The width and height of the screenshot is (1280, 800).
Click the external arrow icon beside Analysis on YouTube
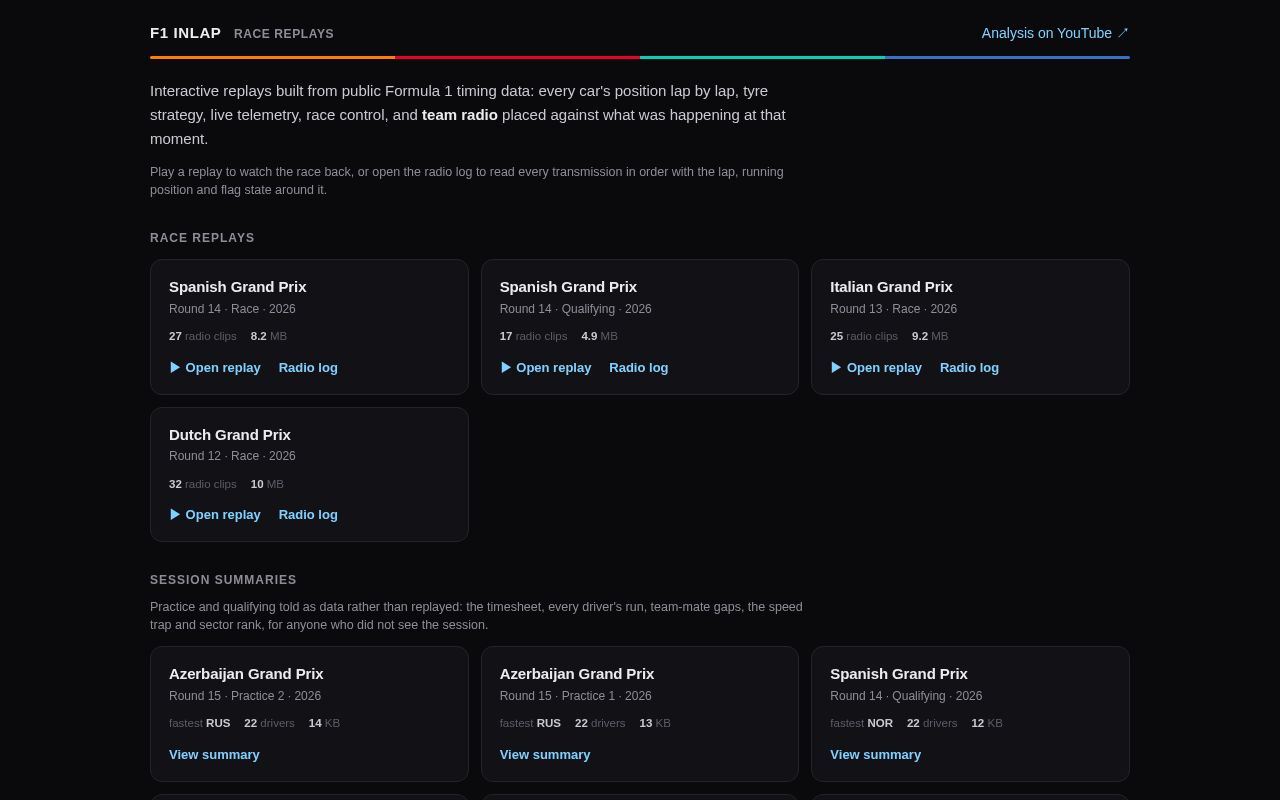1123,33
